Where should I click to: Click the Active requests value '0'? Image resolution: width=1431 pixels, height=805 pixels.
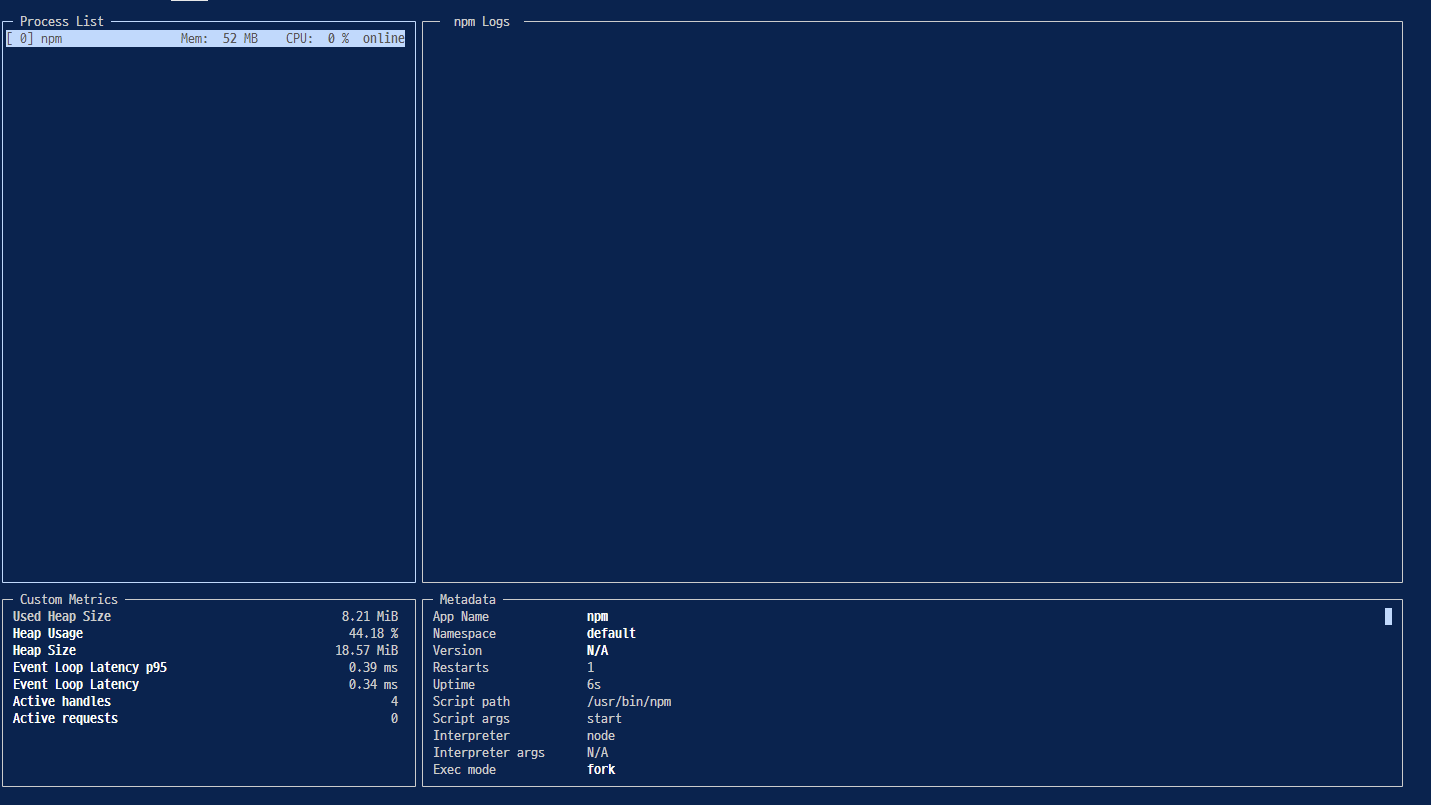point(394,718)
